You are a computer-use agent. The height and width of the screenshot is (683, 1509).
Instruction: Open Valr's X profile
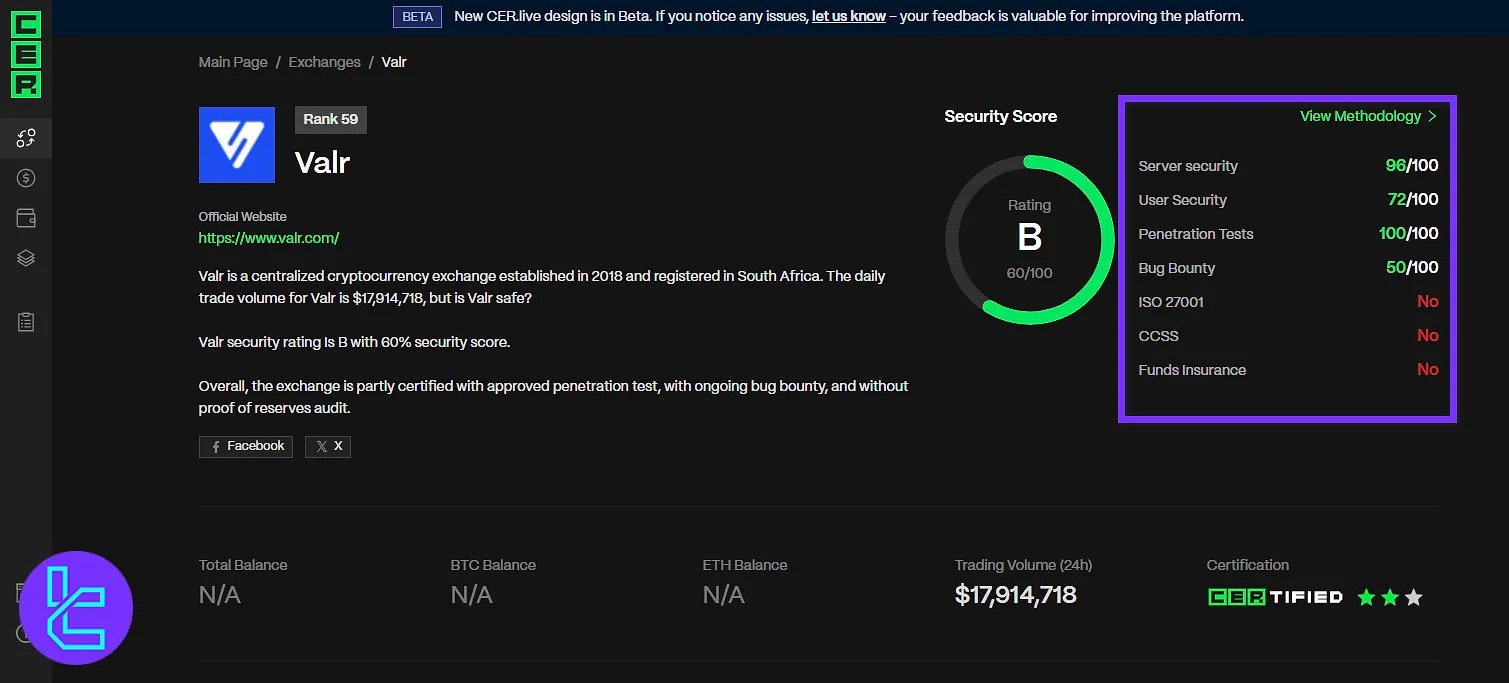(328, 446)
